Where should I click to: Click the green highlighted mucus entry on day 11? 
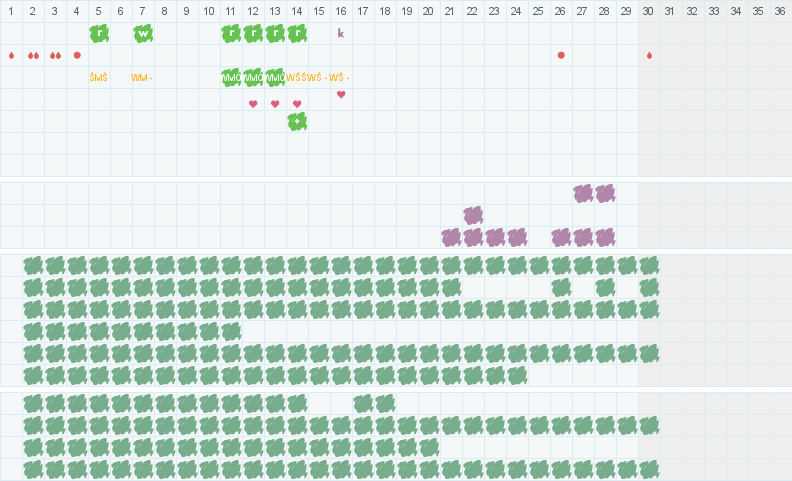pos(231,77)
